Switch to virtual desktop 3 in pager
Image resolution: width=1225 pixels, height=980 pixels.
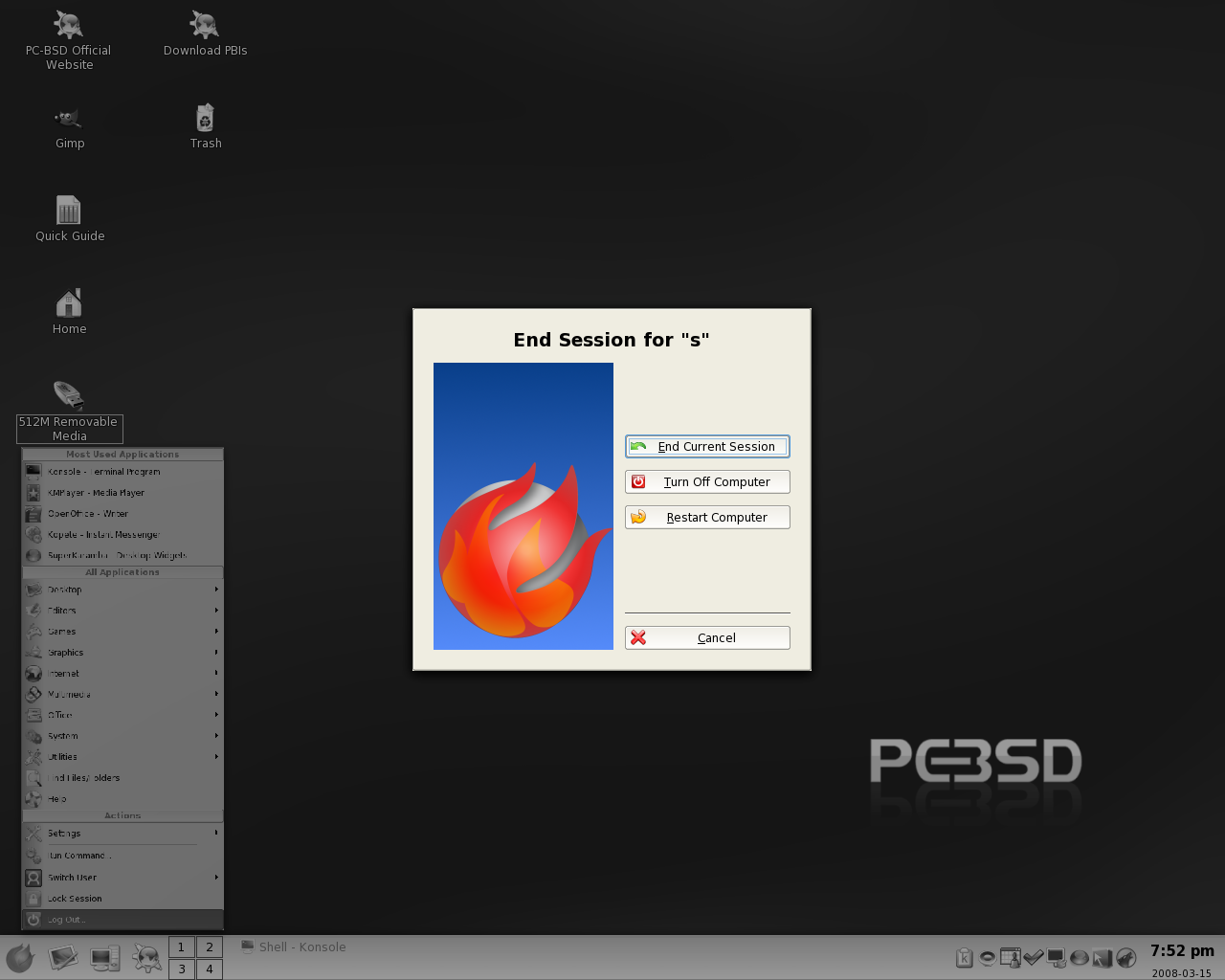[x=181, y=969]
